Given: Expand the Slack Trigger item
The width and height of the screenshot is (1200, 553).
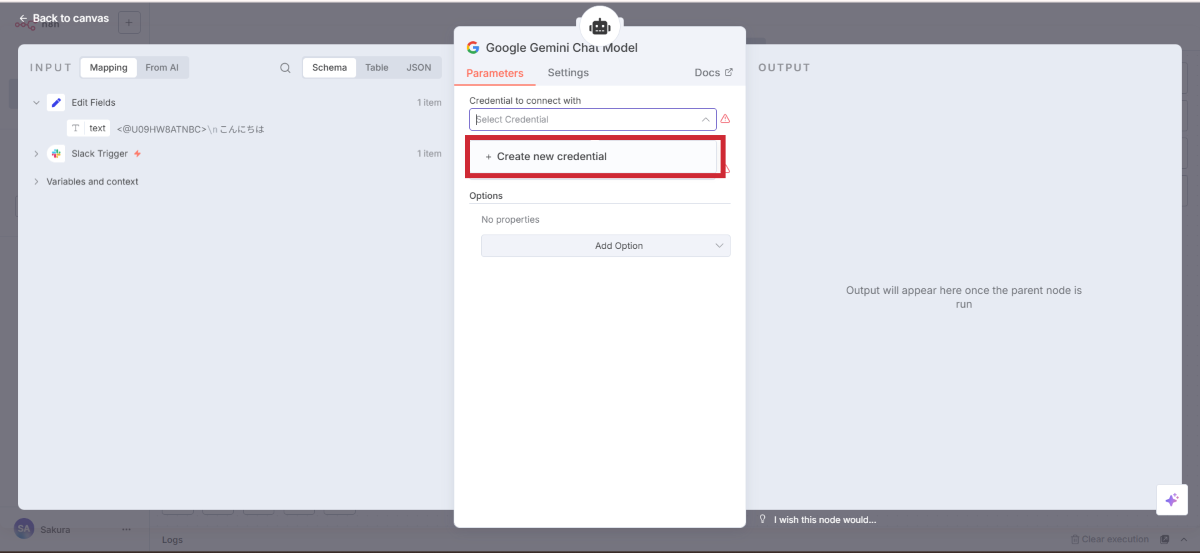Looking at the screenshot, I should click(x=36, y=154).
